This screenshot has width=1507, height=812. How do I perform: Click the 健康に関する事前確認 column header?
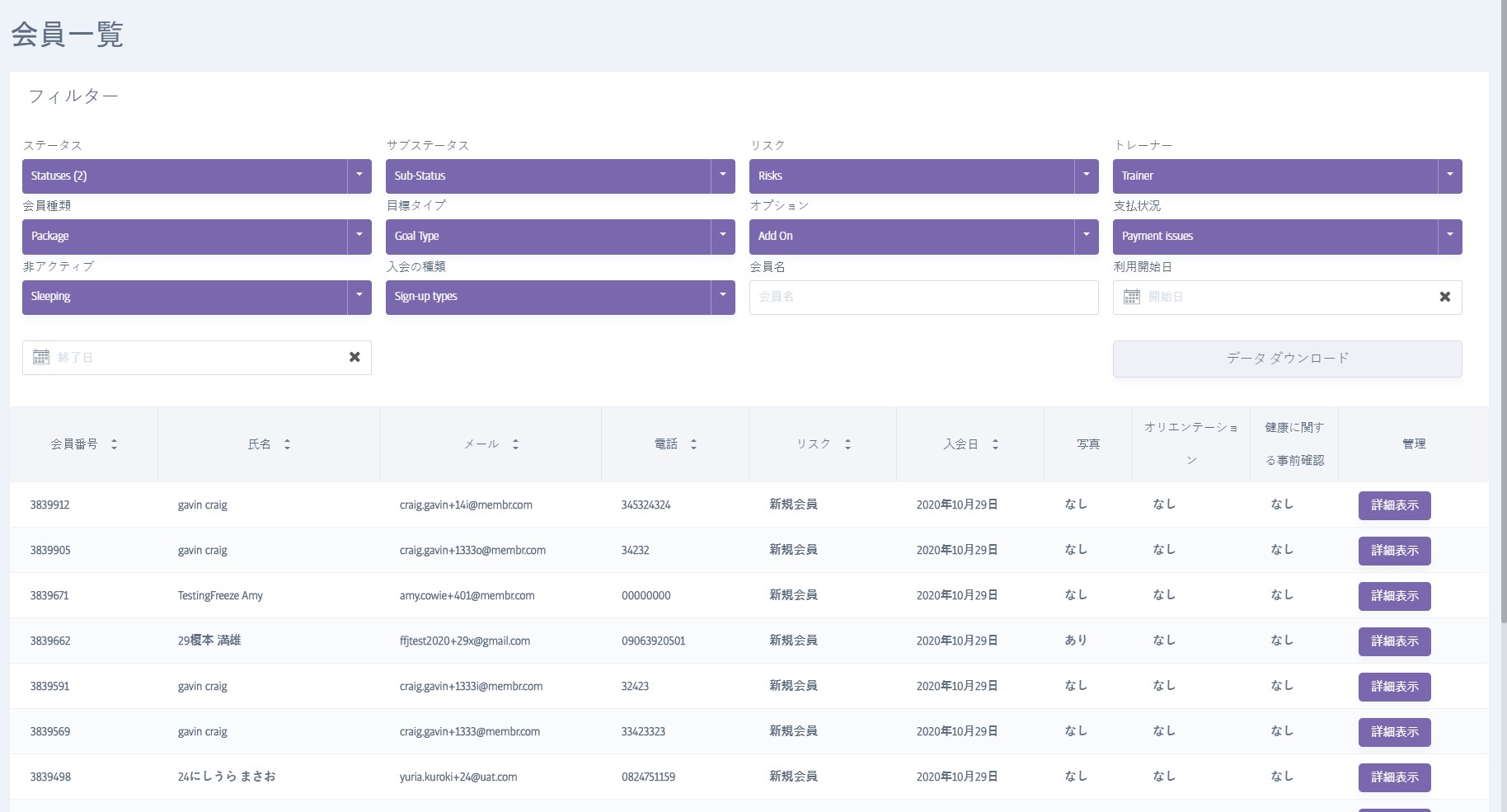1294,444
